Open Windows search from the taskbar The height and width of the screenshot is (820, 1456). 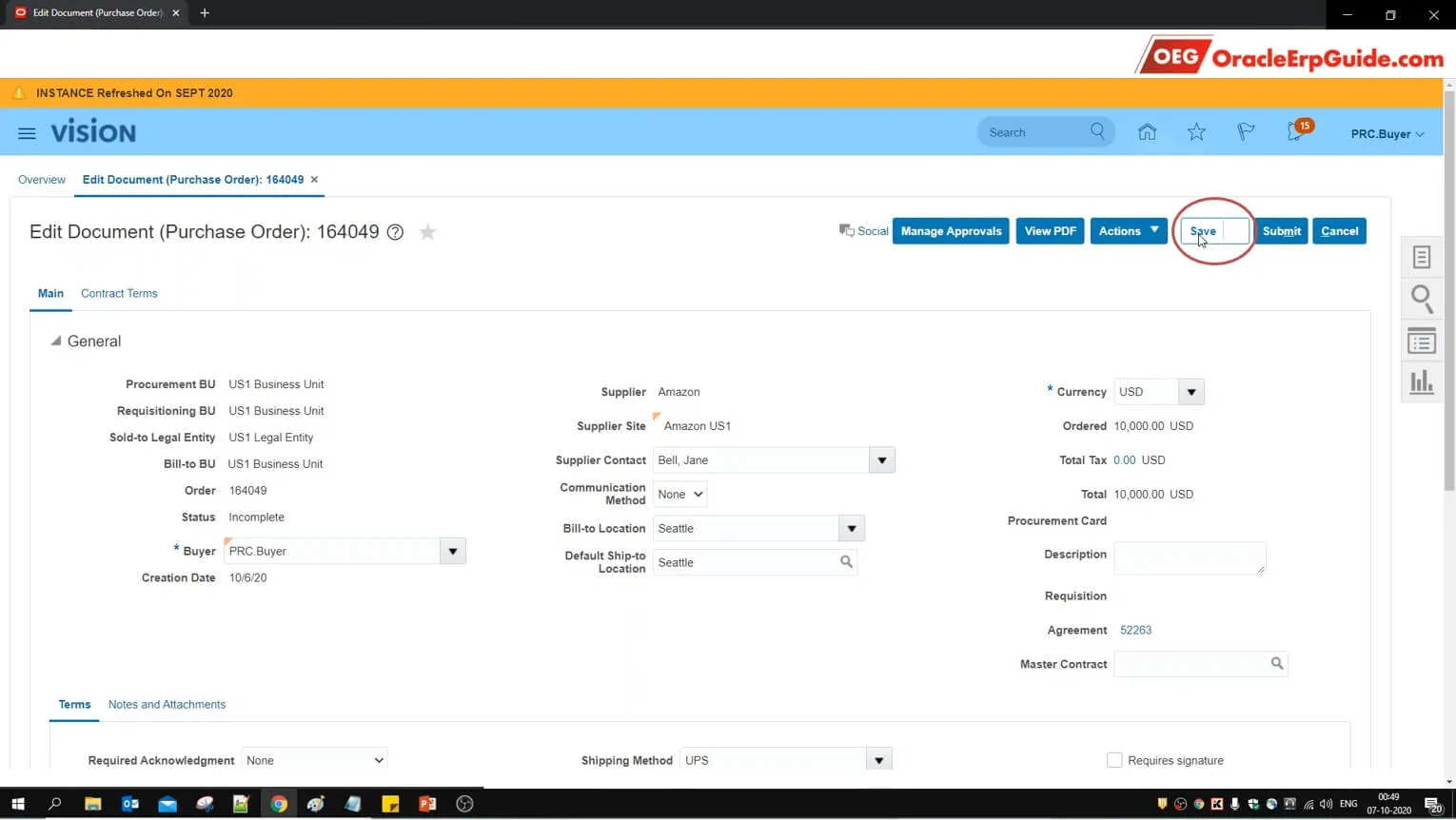(54, 804)
